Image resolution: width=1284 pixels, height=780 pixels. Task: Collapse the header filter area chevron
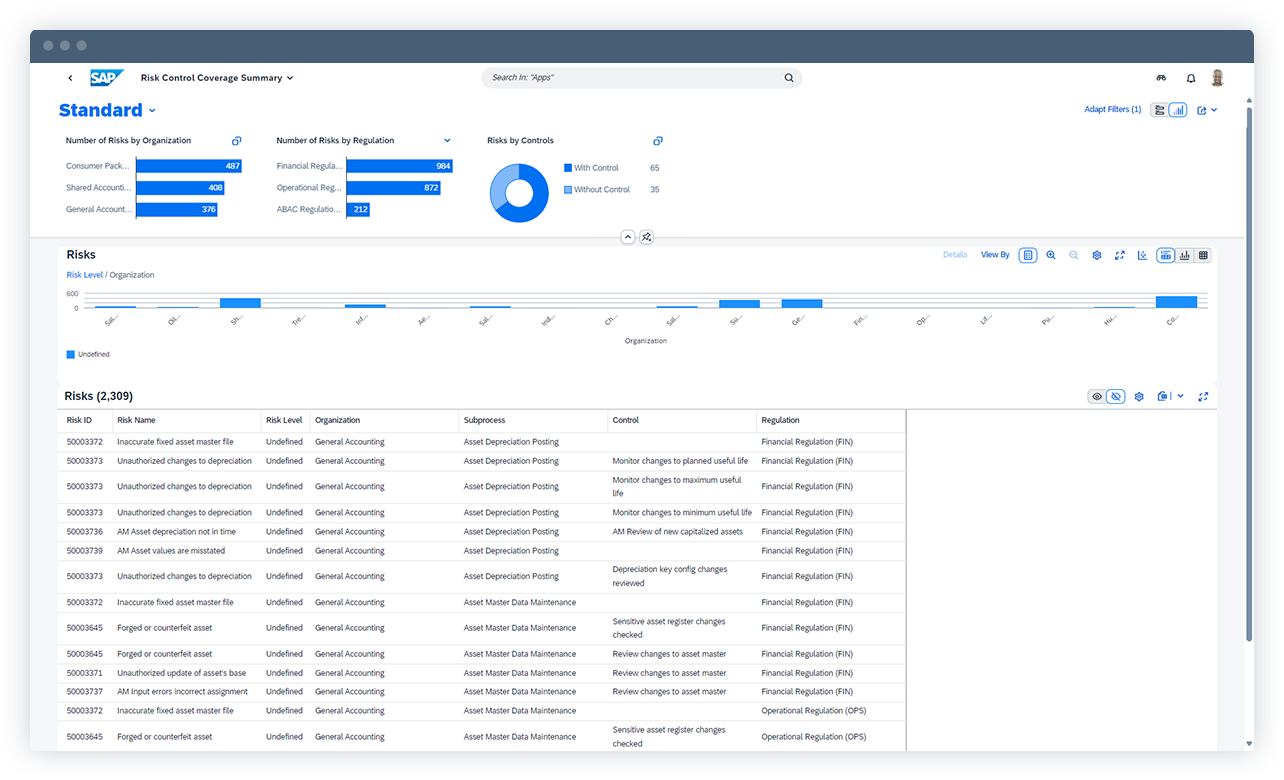click(x=628, y=237)
